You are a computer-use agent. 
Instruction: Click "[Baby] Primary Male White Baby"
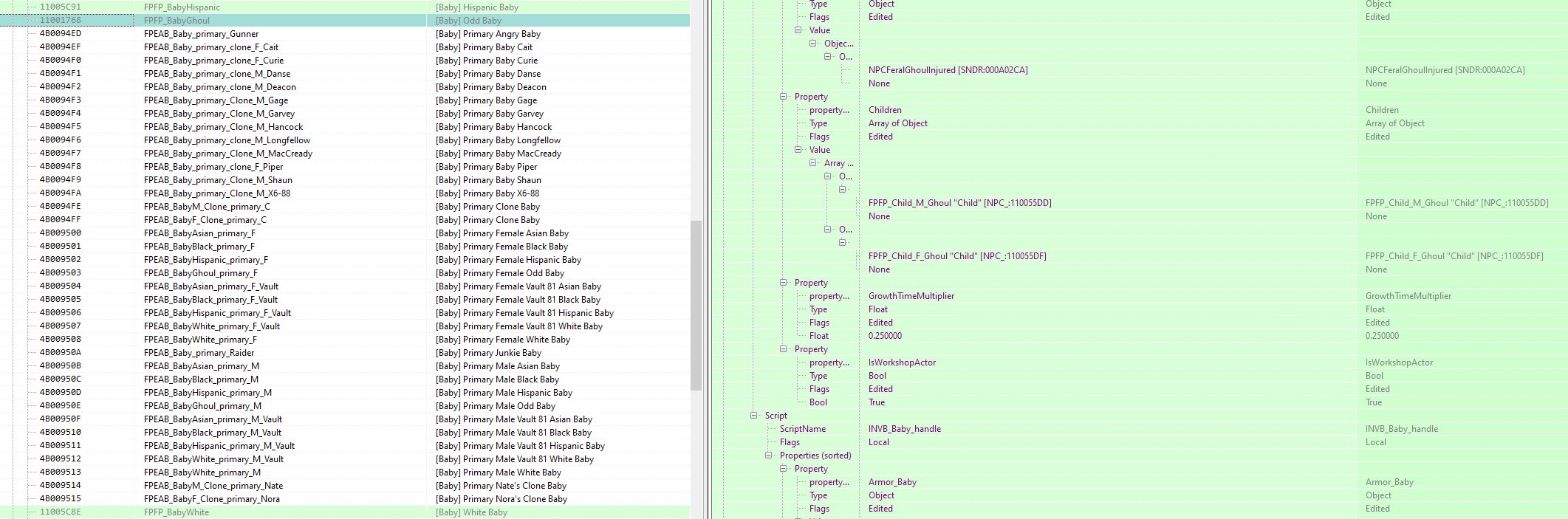[499, 472]
